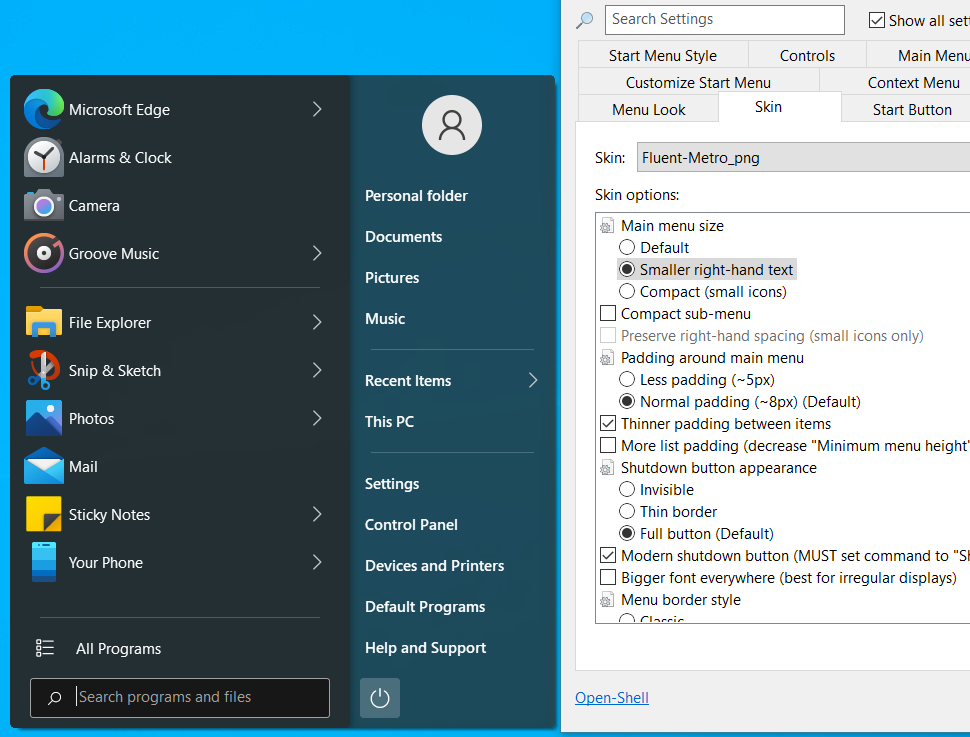Expand Your Phone submenu arrow
This screenshot has width=970, height=737.
[317, 562]
